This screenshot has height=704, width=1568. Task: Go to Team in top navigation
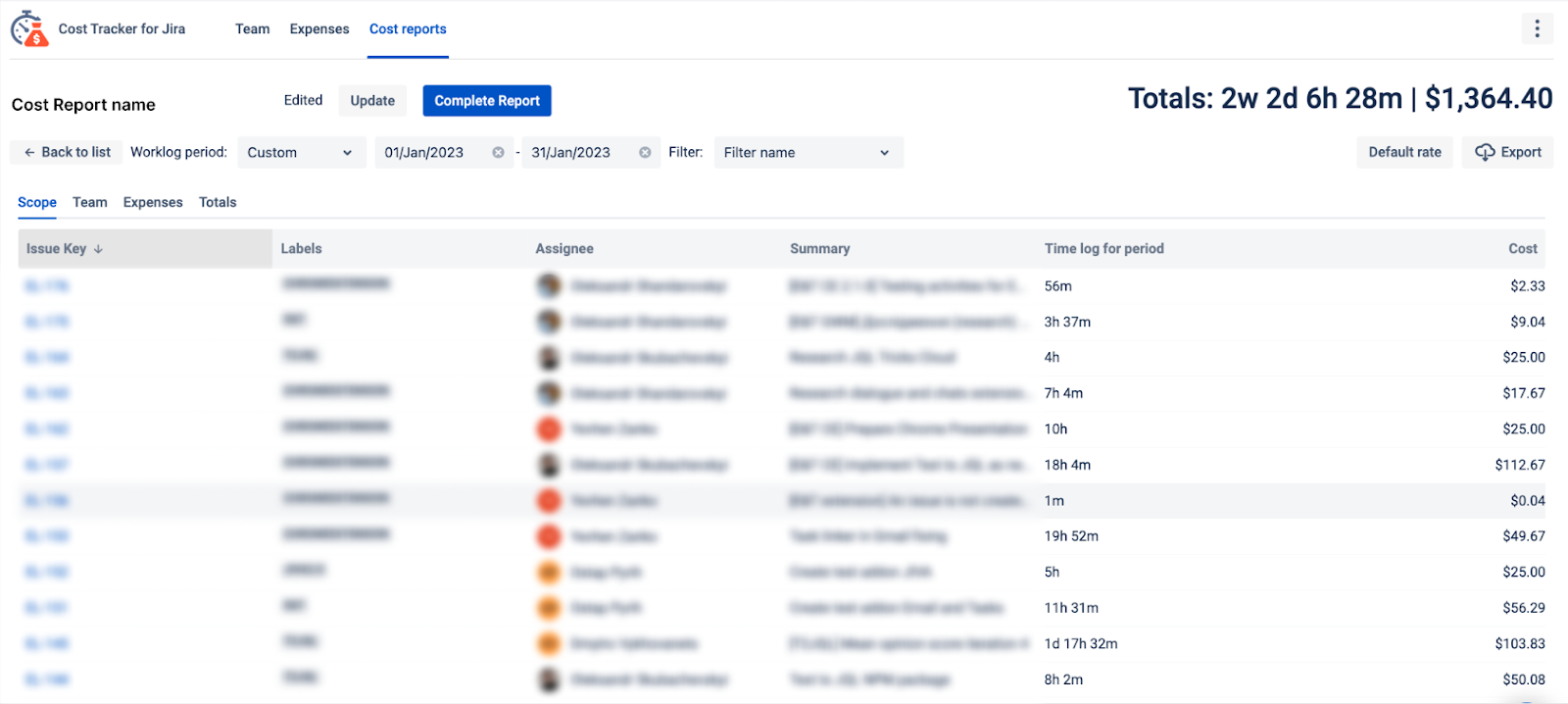253,29
